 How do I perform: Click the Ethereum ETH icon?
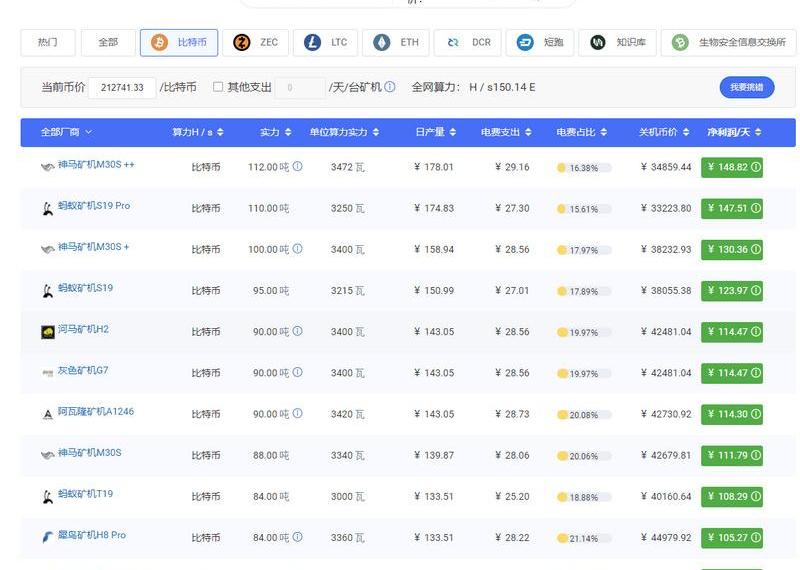pyautogui.click(x=382, y=42)
